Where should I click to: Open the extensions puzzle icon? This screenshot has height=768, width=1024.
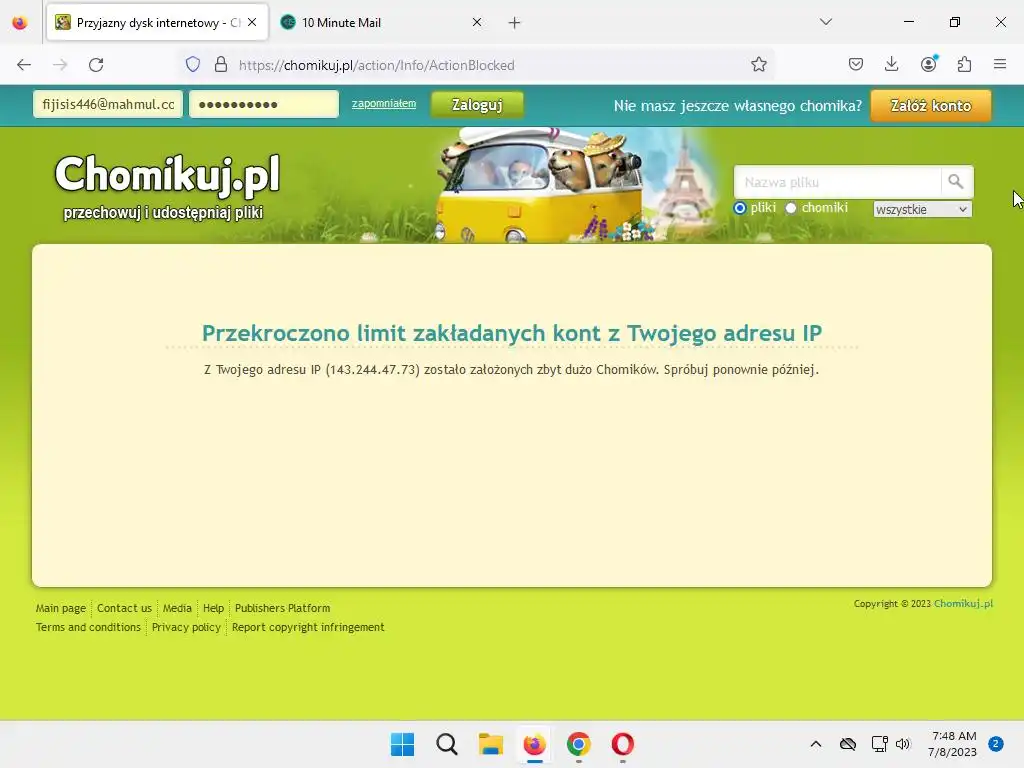pyautogui.click(x=964, y=65)
